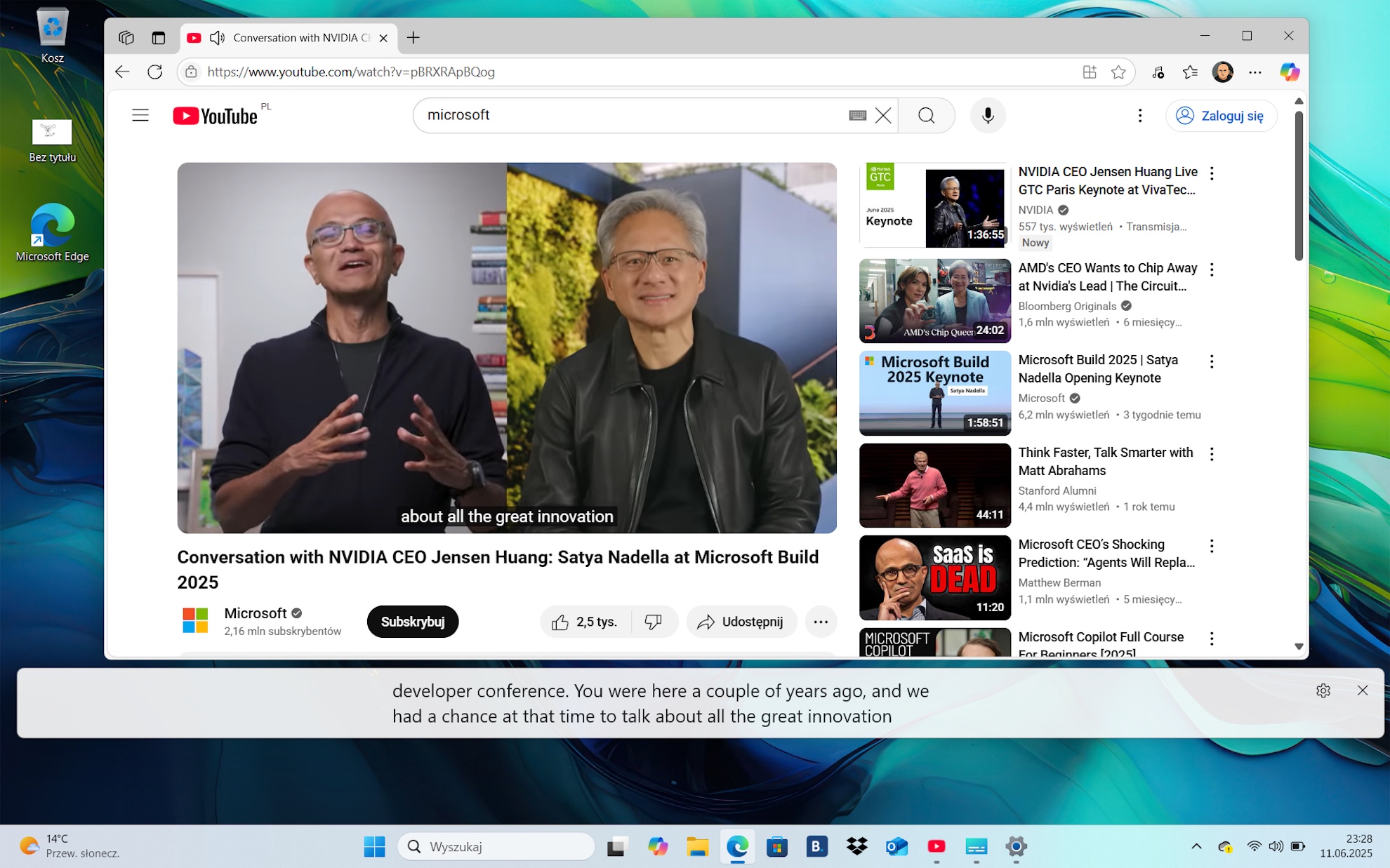Screen dimensions: 1390x868
Task: Share the video via Udostępnij
Action: [x=741, y=622]
